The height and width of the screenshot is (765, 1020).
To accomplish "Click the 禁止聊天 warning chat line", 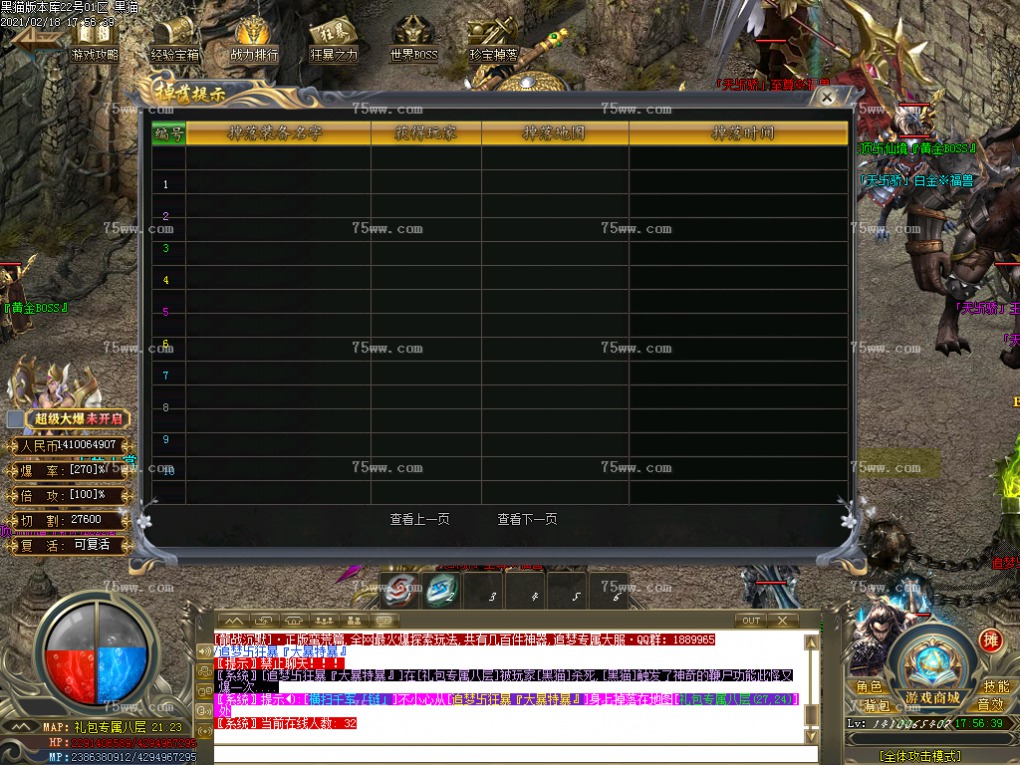I will point(280,664).
